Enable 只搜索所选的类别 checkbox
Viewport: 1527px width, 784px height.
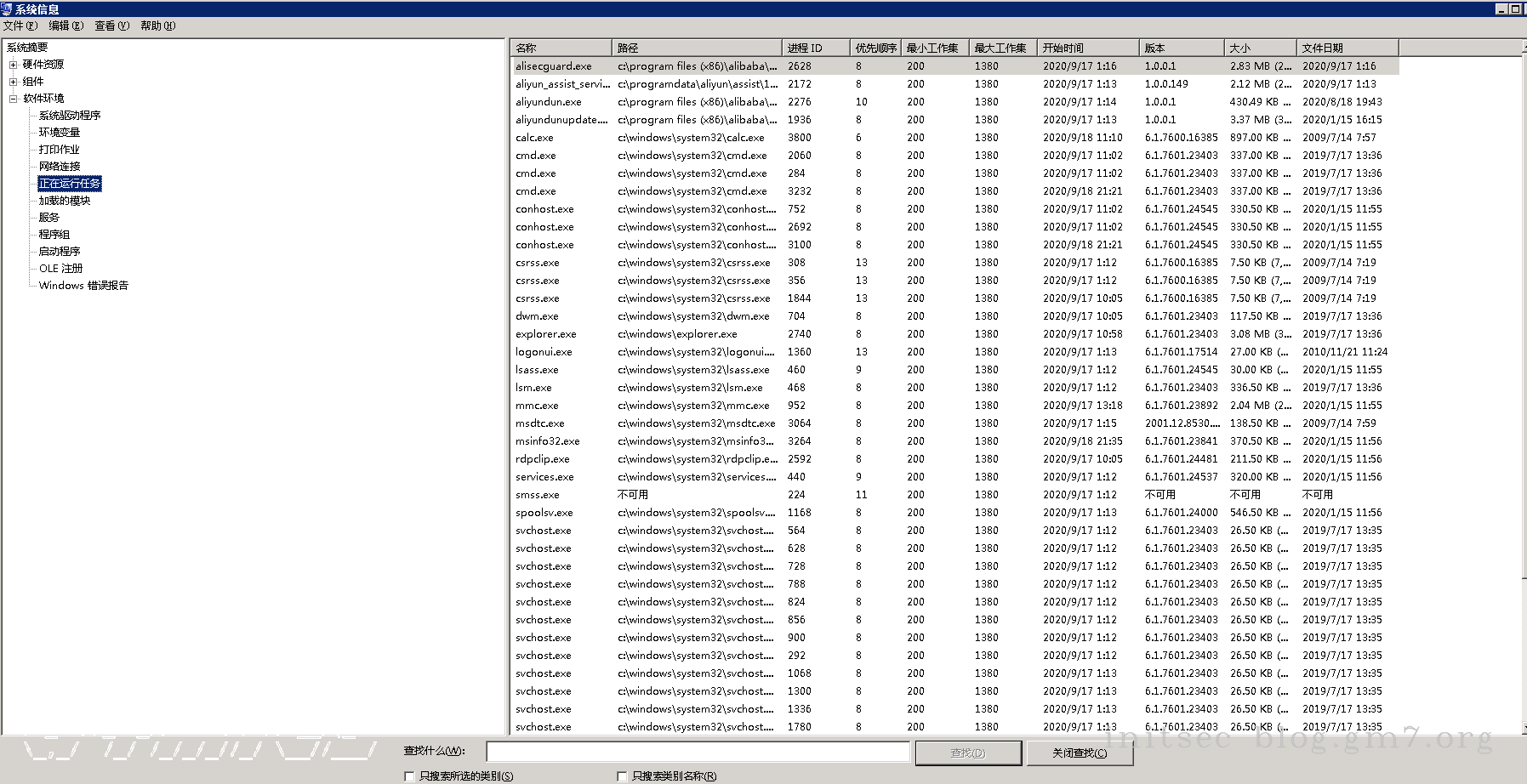tap(409, 775)
